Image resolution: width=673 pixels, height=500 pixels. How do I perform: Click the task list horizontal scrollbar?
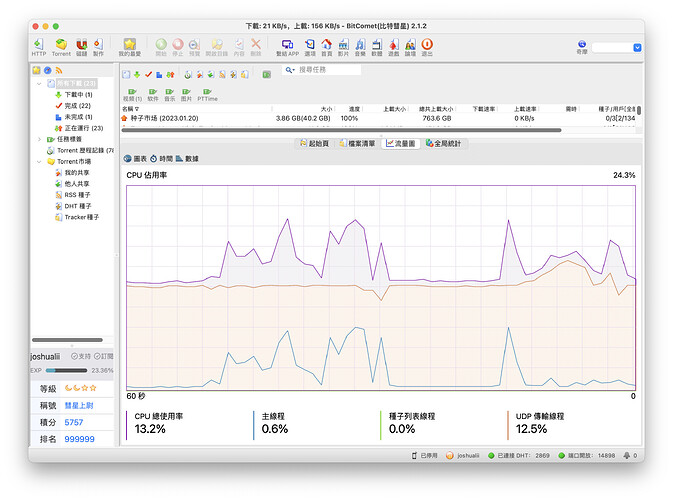click(x=341, y=130)
